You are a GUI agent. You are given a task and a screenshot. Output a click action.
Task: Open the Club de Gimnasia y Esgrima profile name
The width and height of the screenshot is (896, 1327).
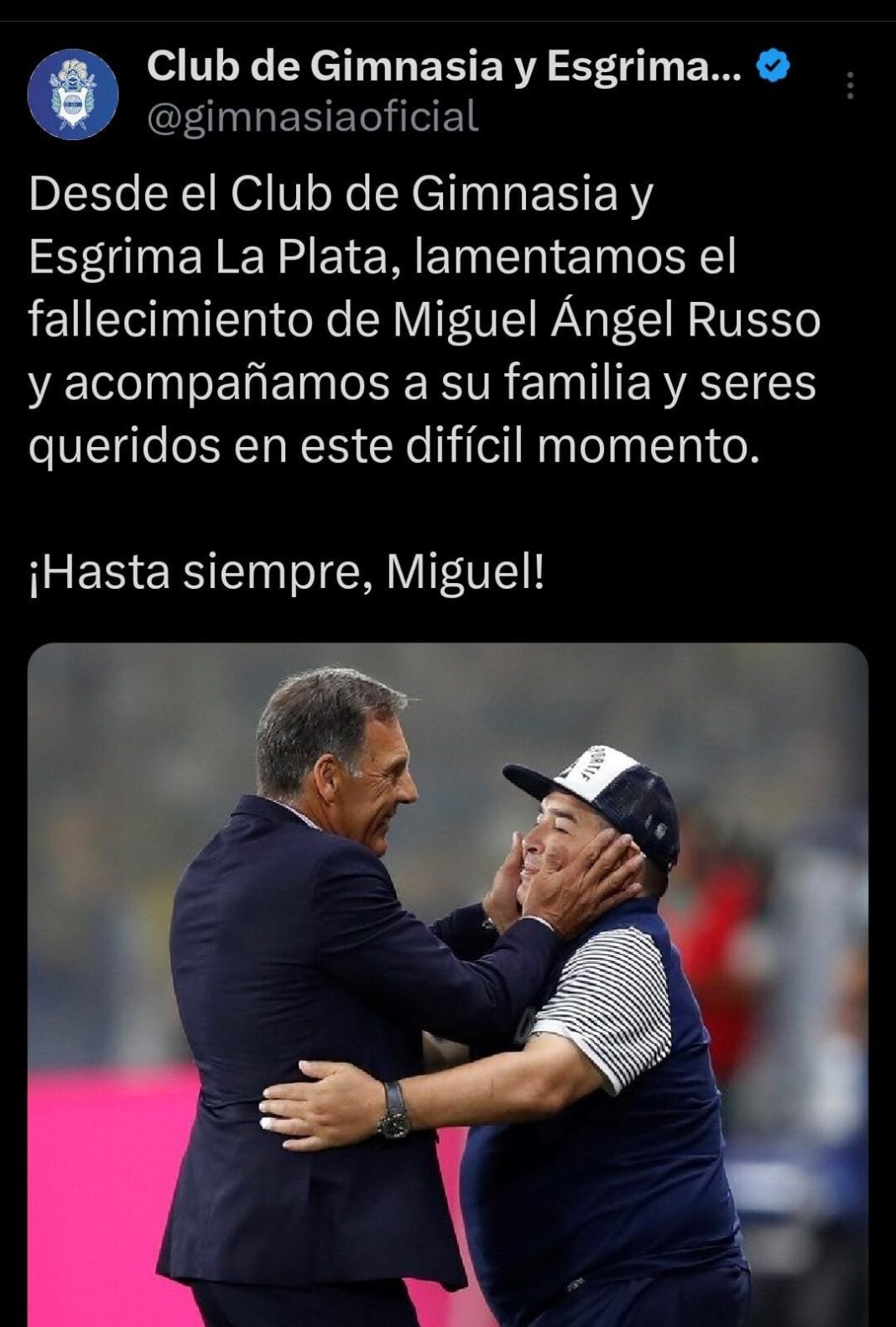pyautogui.click(x=443, y=67)
